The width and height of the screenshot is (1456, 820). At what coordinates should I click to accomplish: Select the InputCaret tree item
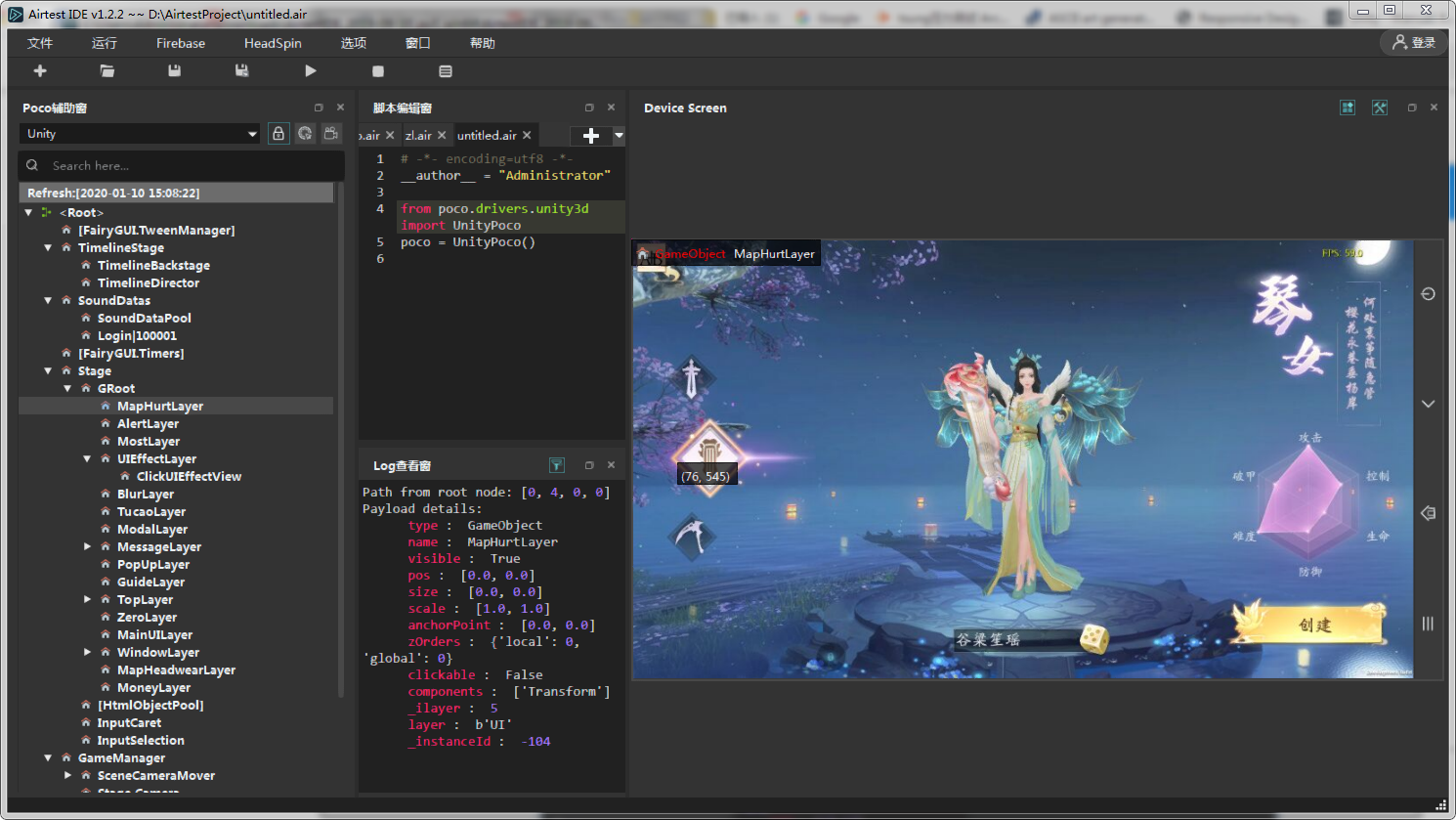129,722
